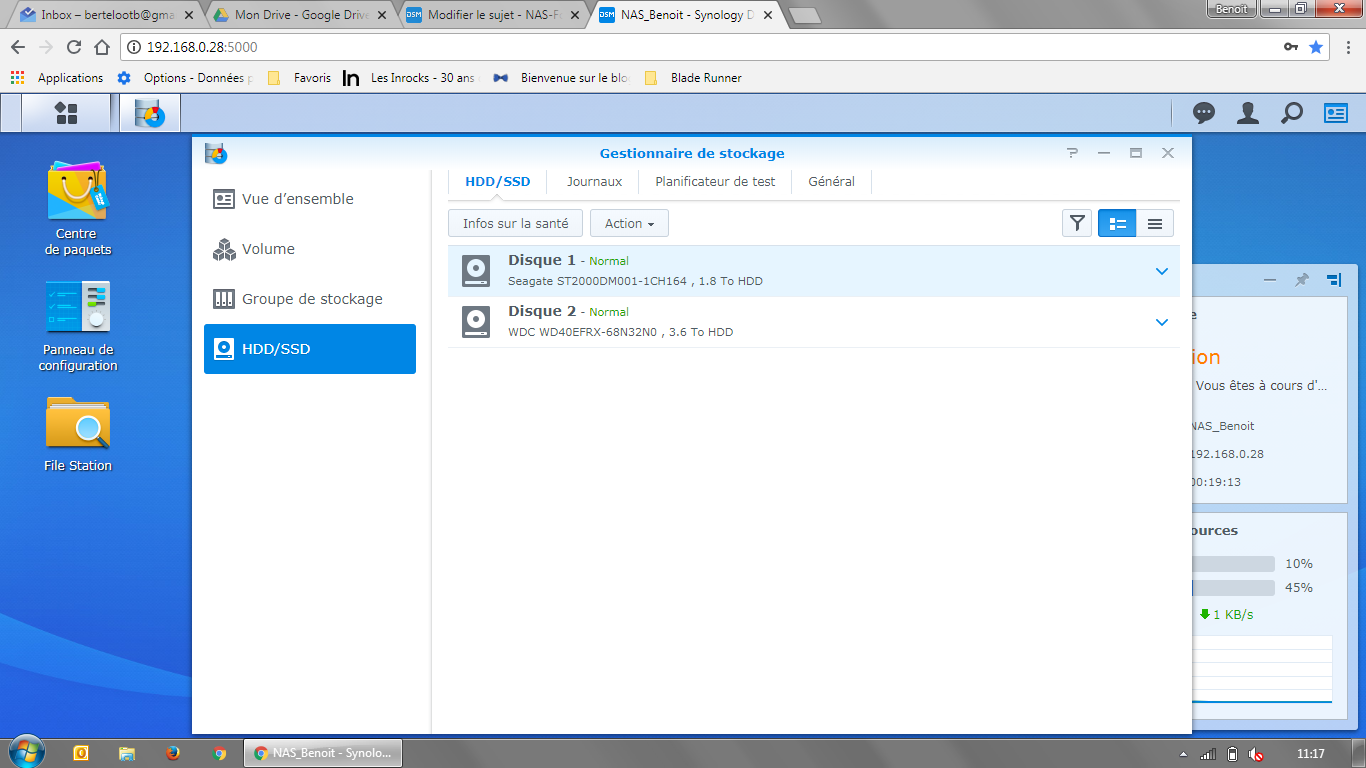Open DSM notifications chat bubble icon

coord(1204,113)
